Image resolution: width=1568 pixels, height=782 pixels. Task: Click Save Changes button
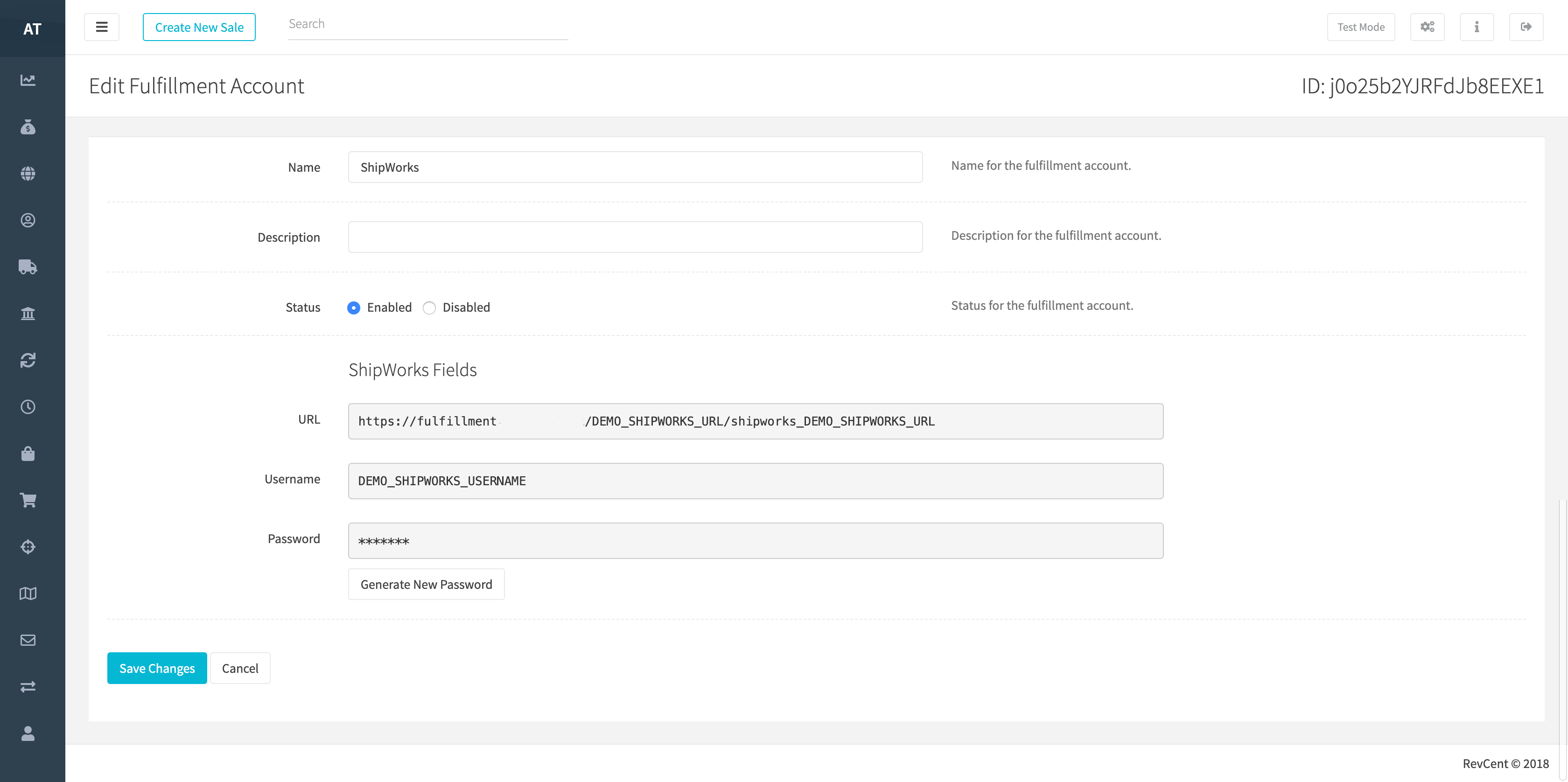click(x=157, y=668)
